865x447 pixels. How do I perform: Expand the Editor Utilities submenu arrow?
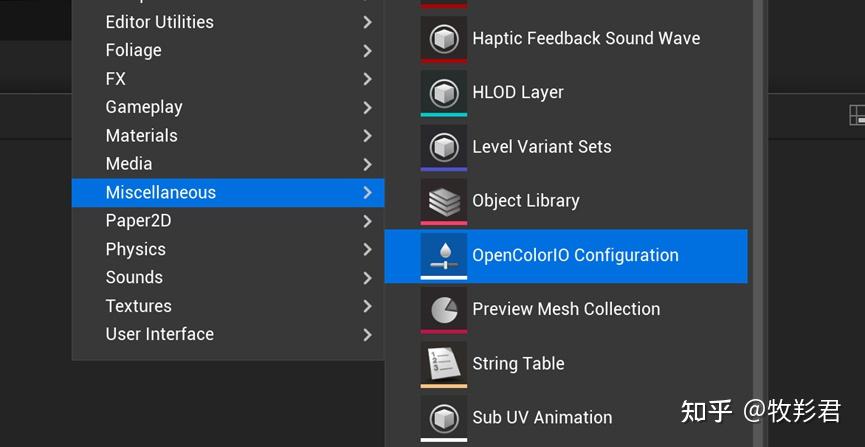(367, 22)
